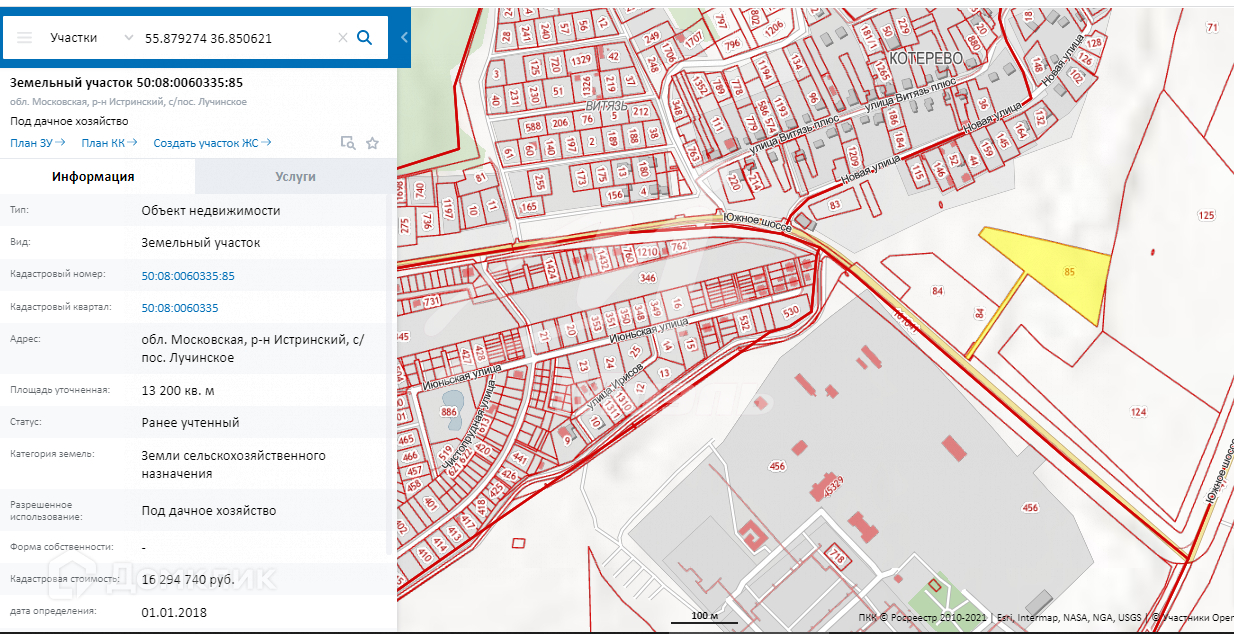Collapse the left info panel arrow
The width and height of the screenshot is (1234, 634).
click(x=404, y=37)
